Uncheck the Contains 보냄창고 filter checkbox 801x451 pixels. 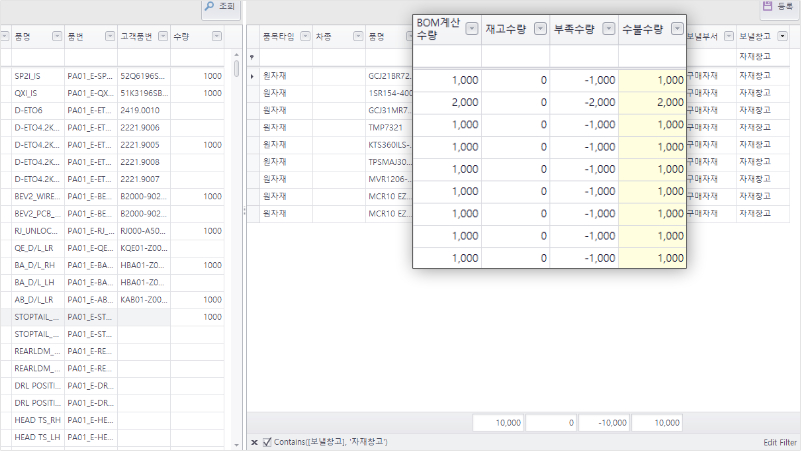tap(267, 442)
